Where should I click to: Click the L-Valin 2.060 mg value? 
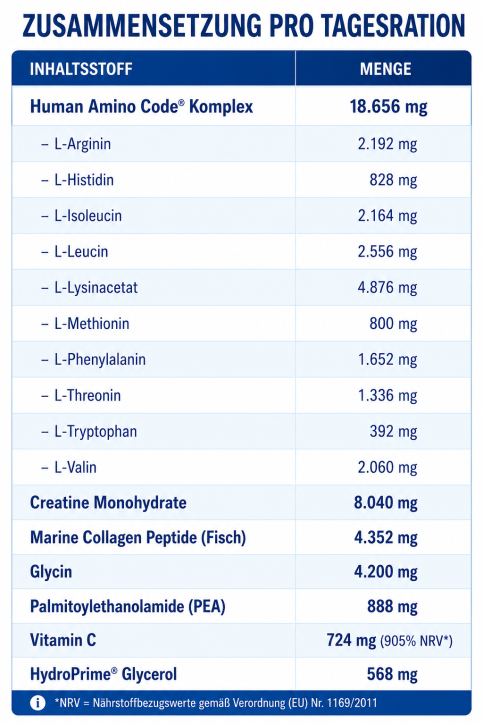pos(387,467)
